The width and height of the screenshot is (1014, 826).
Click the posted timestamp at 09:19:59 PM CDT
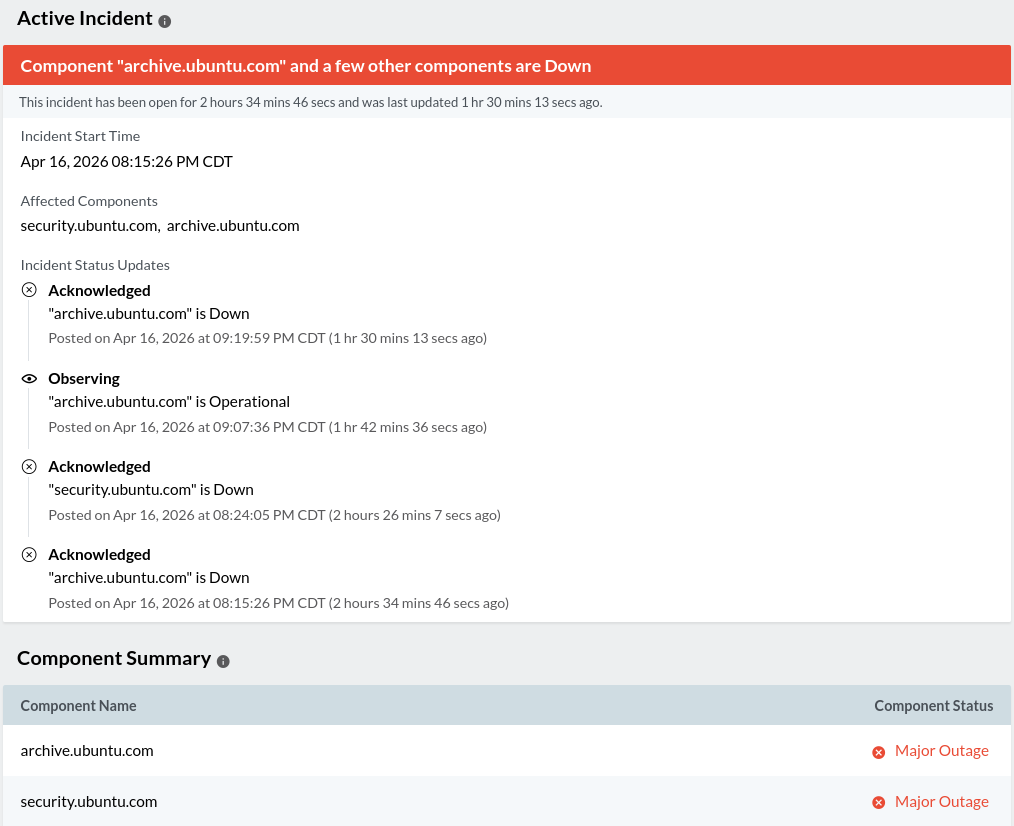click(268, 338)
